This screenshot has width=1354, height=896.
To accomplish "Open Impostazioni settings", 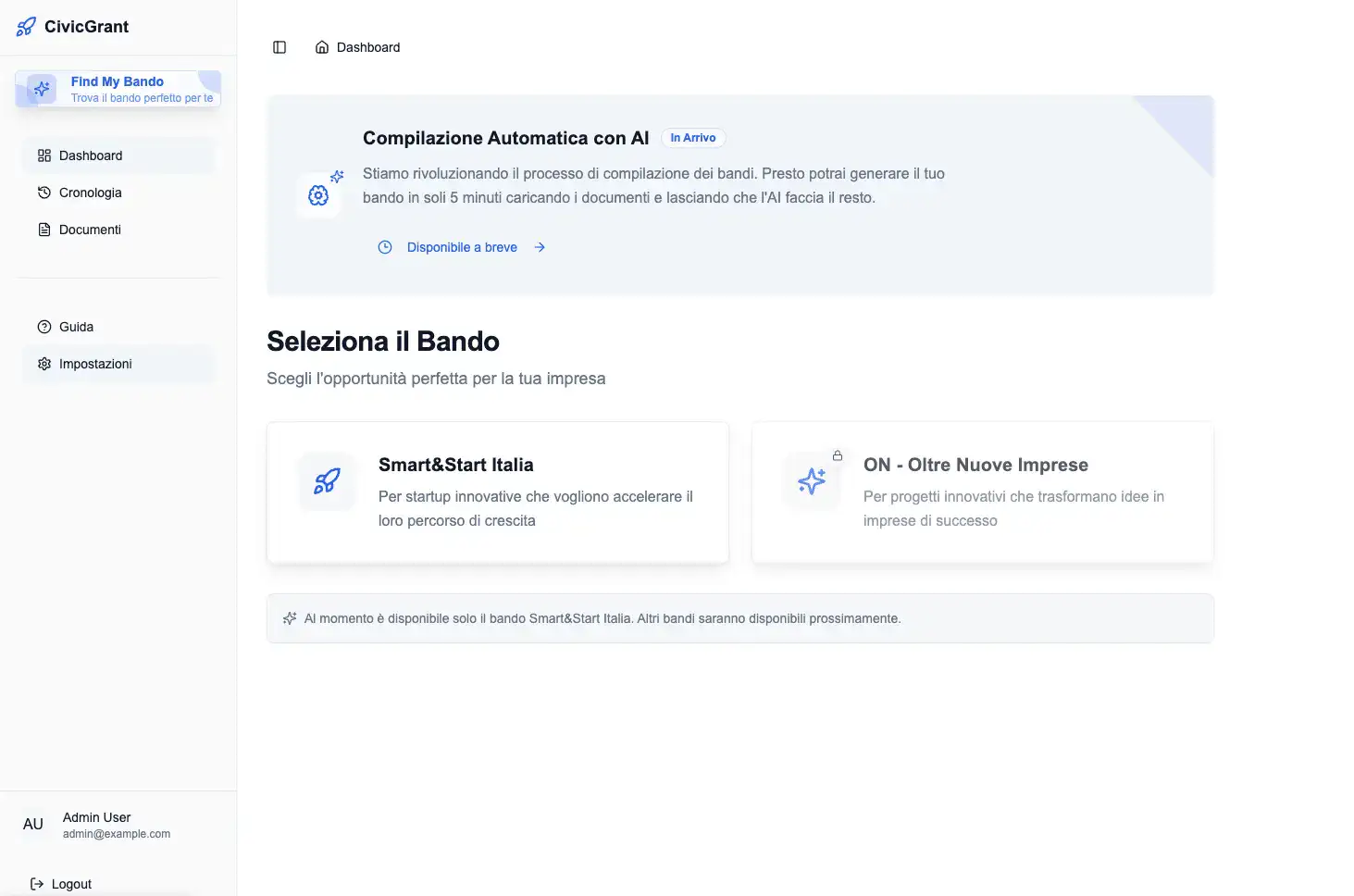I will 95,364.
